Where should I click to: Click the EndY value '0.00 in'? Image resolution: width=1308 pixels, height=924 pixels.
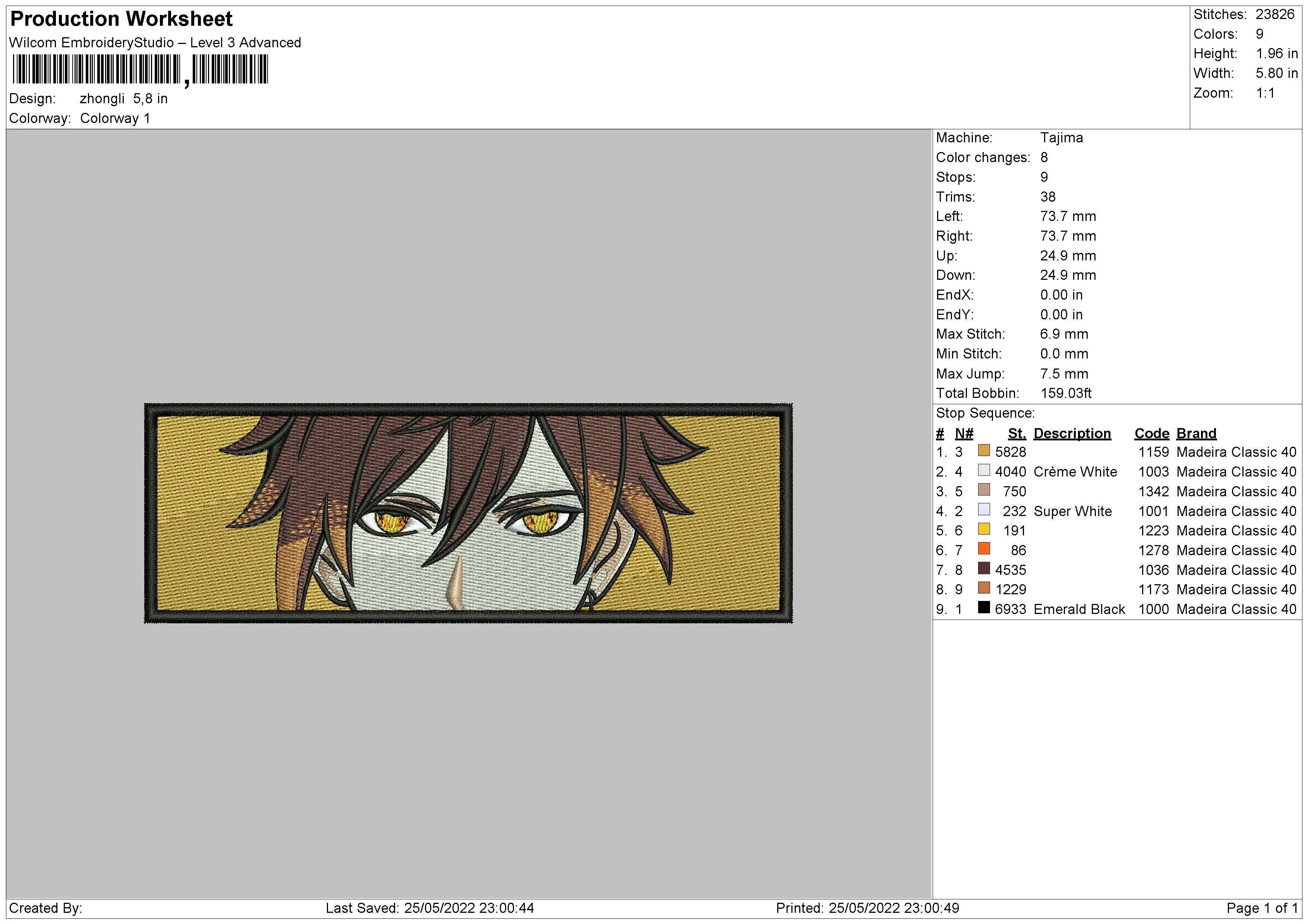coord(1061,315)
